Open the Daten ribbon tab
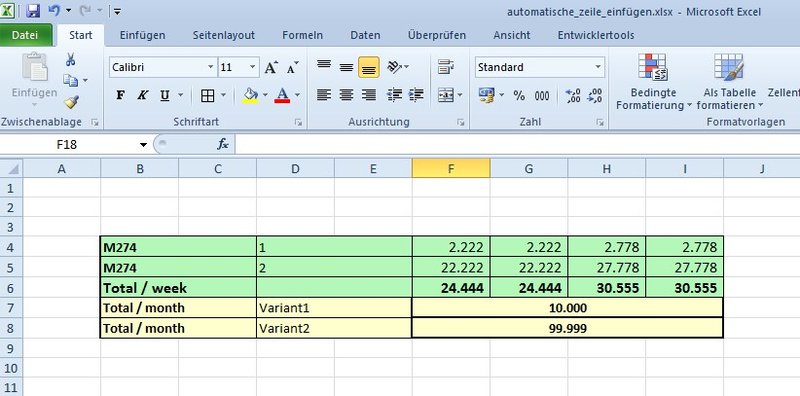The height and width of the screenshot is (396, 800). click(365, 35)
